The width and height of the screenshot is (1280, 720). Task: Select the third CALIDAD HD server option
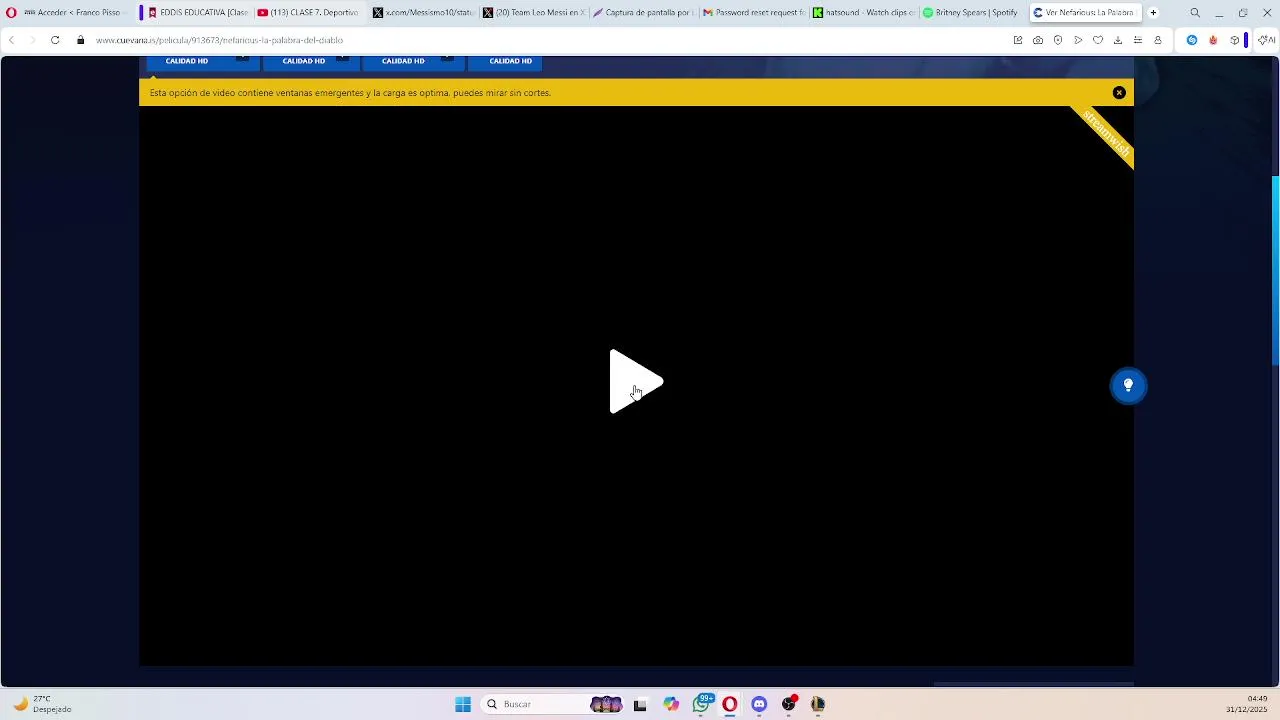coord(412,62)
